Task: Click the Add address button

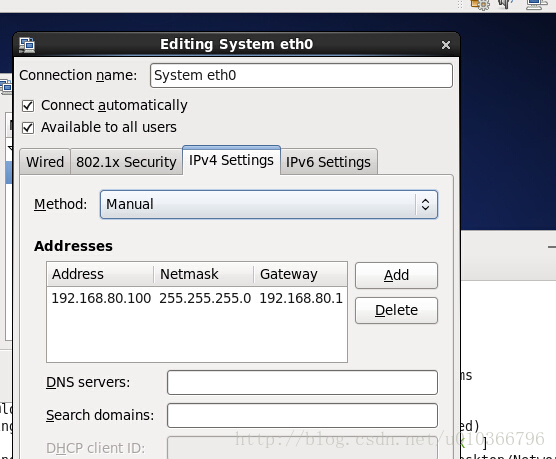Action: tap(396, 275)
